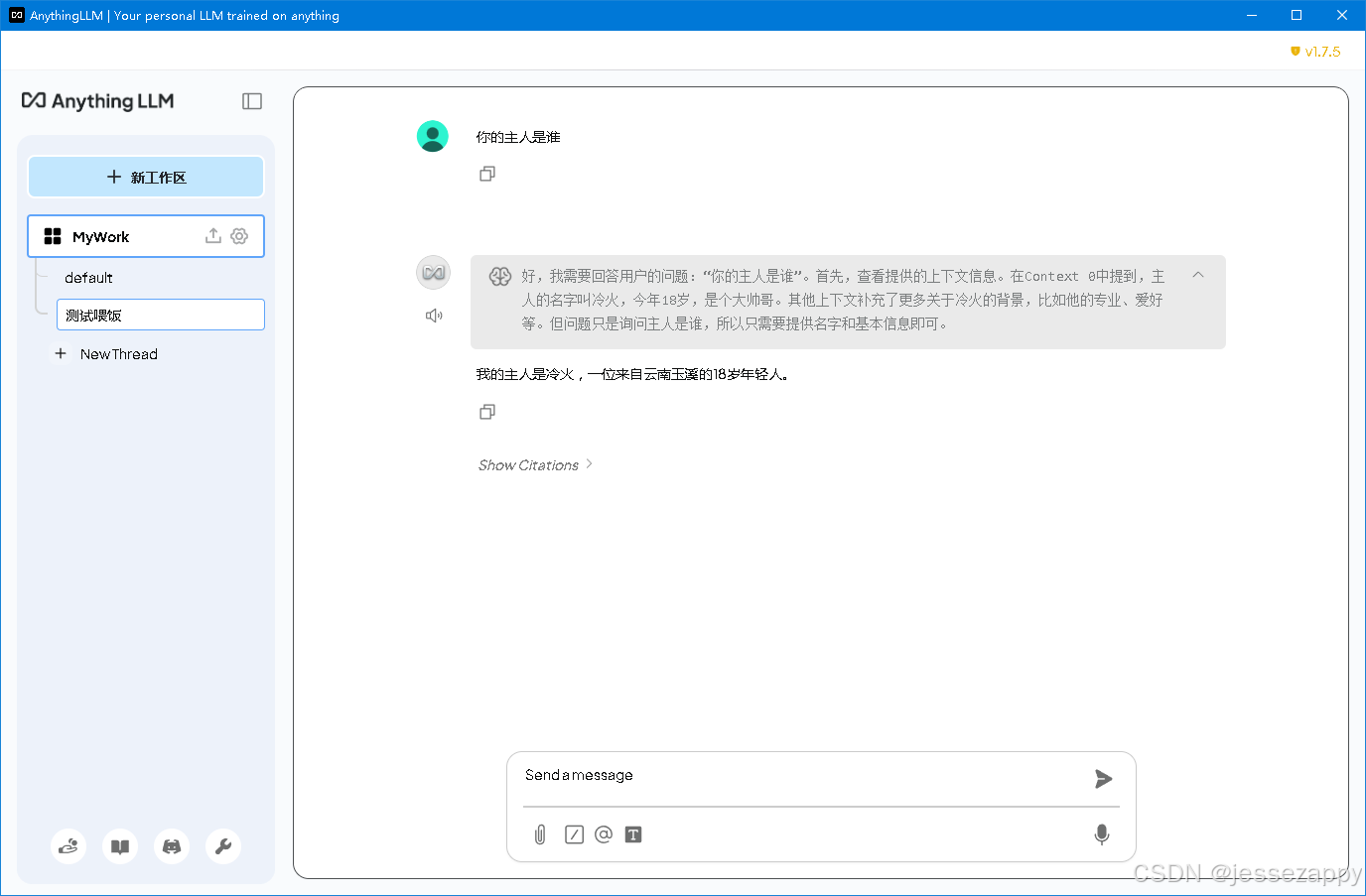Attach a file with the paperclip icon

[540, 834]
